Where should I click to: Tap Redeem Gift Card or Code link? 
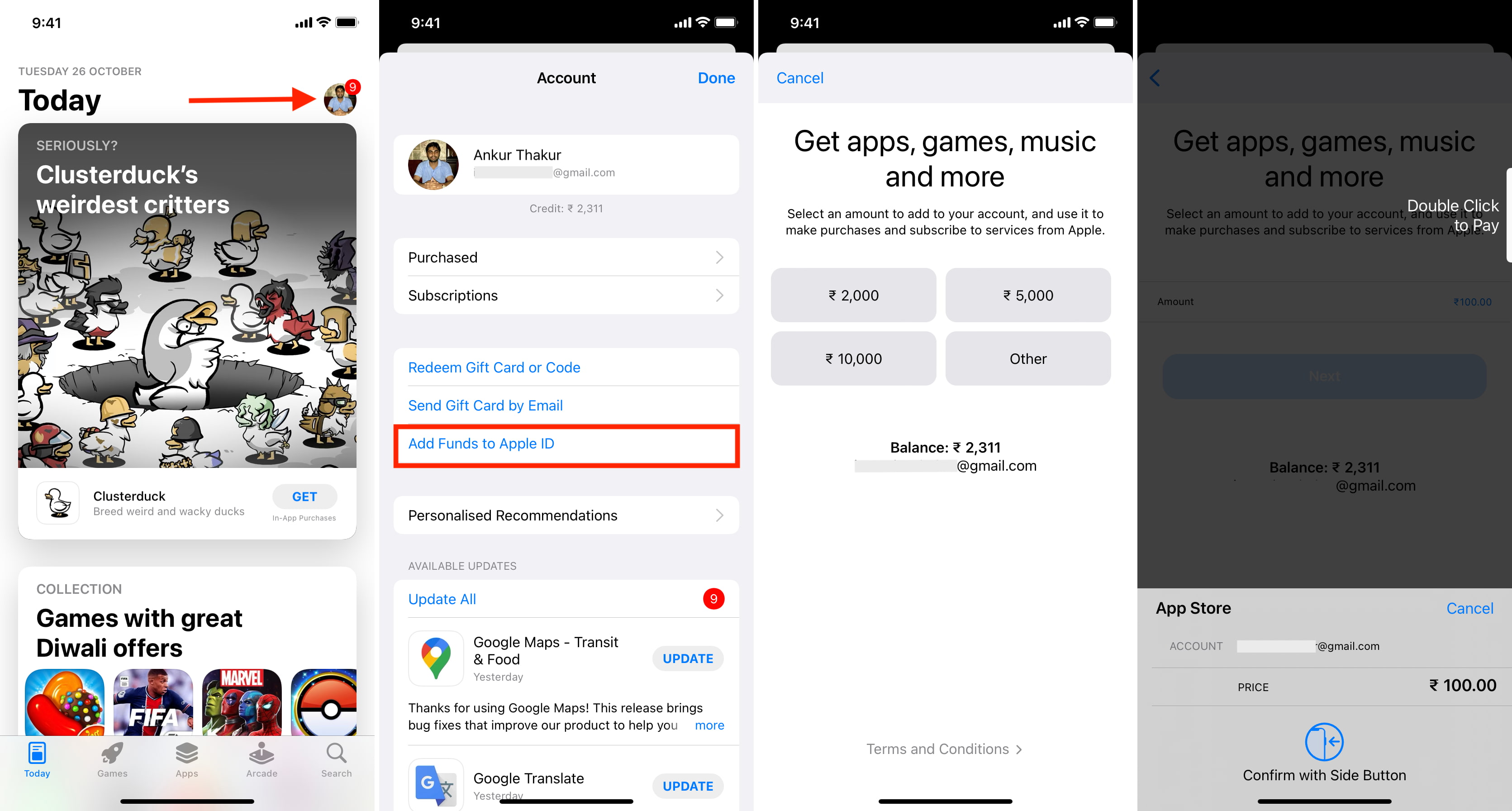pyautogui.click(x=495, y=367)
